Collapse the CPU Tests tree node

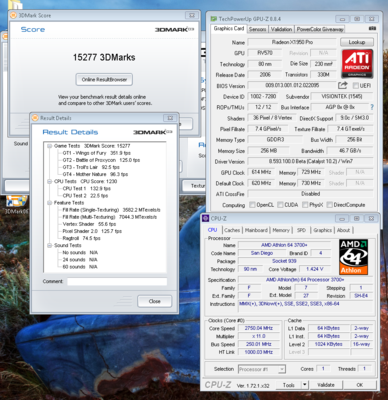pyautogui.click(x=49, y=182)
